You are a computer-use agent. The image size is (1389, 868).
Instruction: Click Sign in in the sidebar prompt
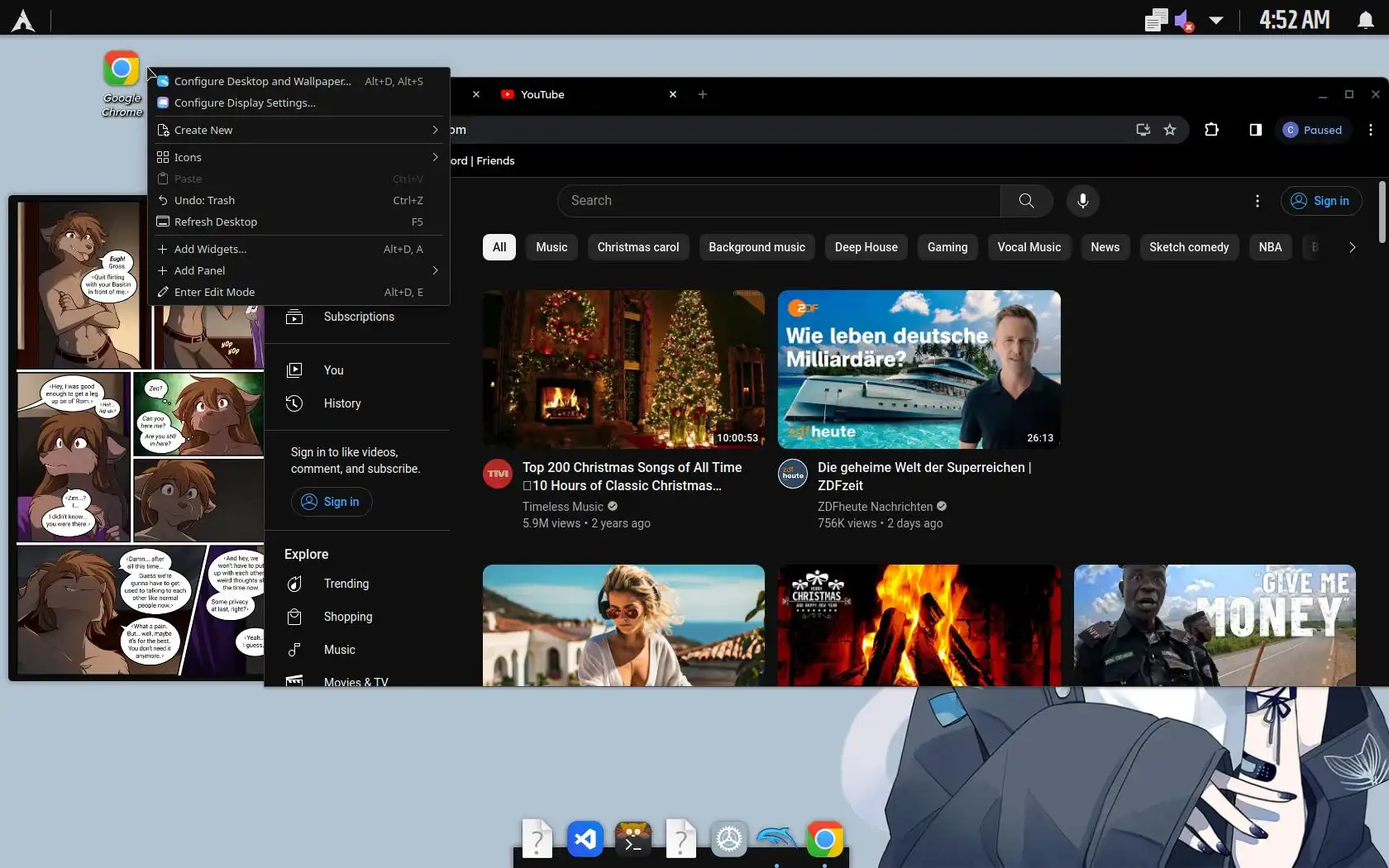331,502
